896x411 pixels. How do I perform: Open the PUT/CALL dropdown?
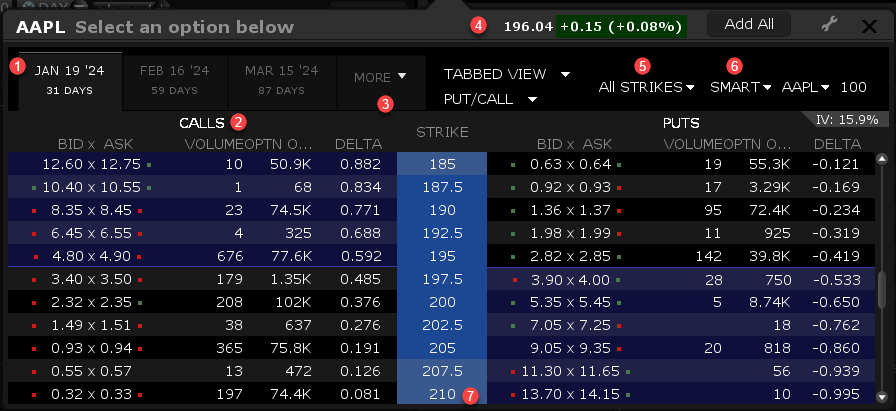click(490, 99)
